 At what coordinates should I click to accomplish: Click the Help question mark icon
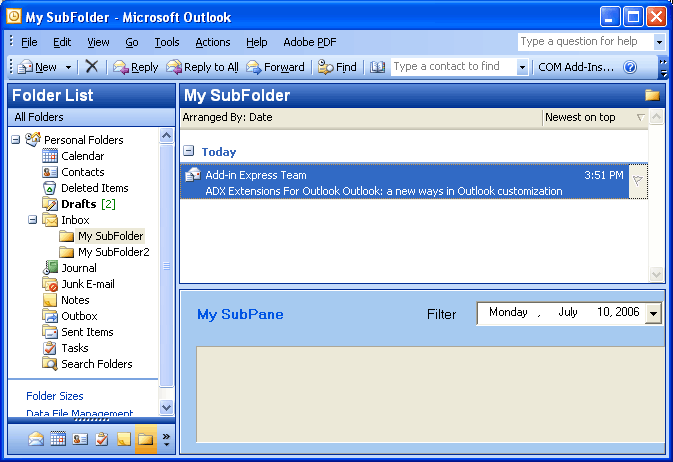[x=630, y=67]
